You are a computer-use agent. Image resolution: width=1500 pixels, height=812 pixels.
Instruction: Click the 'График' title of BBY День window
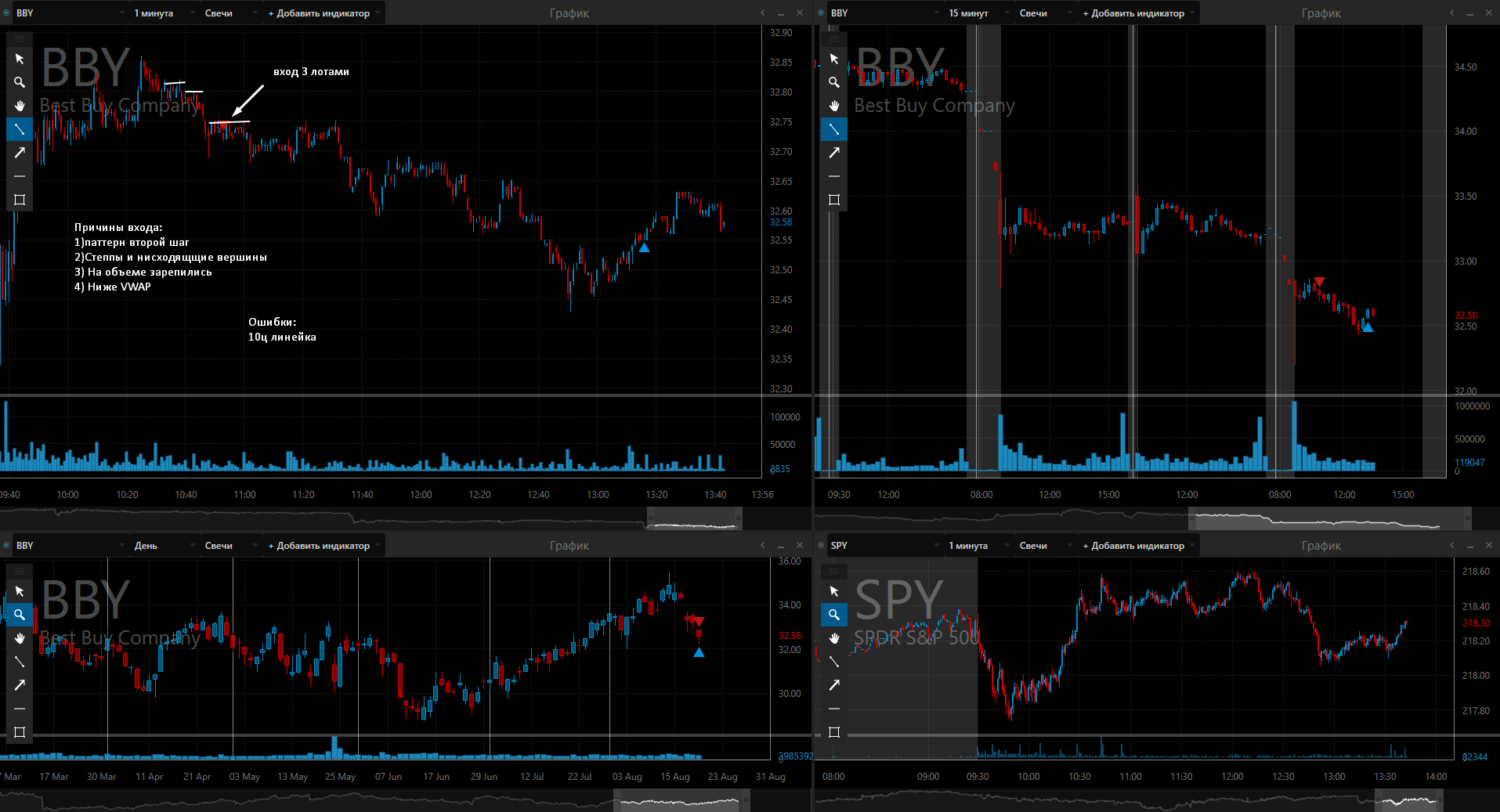click(569, 546)
